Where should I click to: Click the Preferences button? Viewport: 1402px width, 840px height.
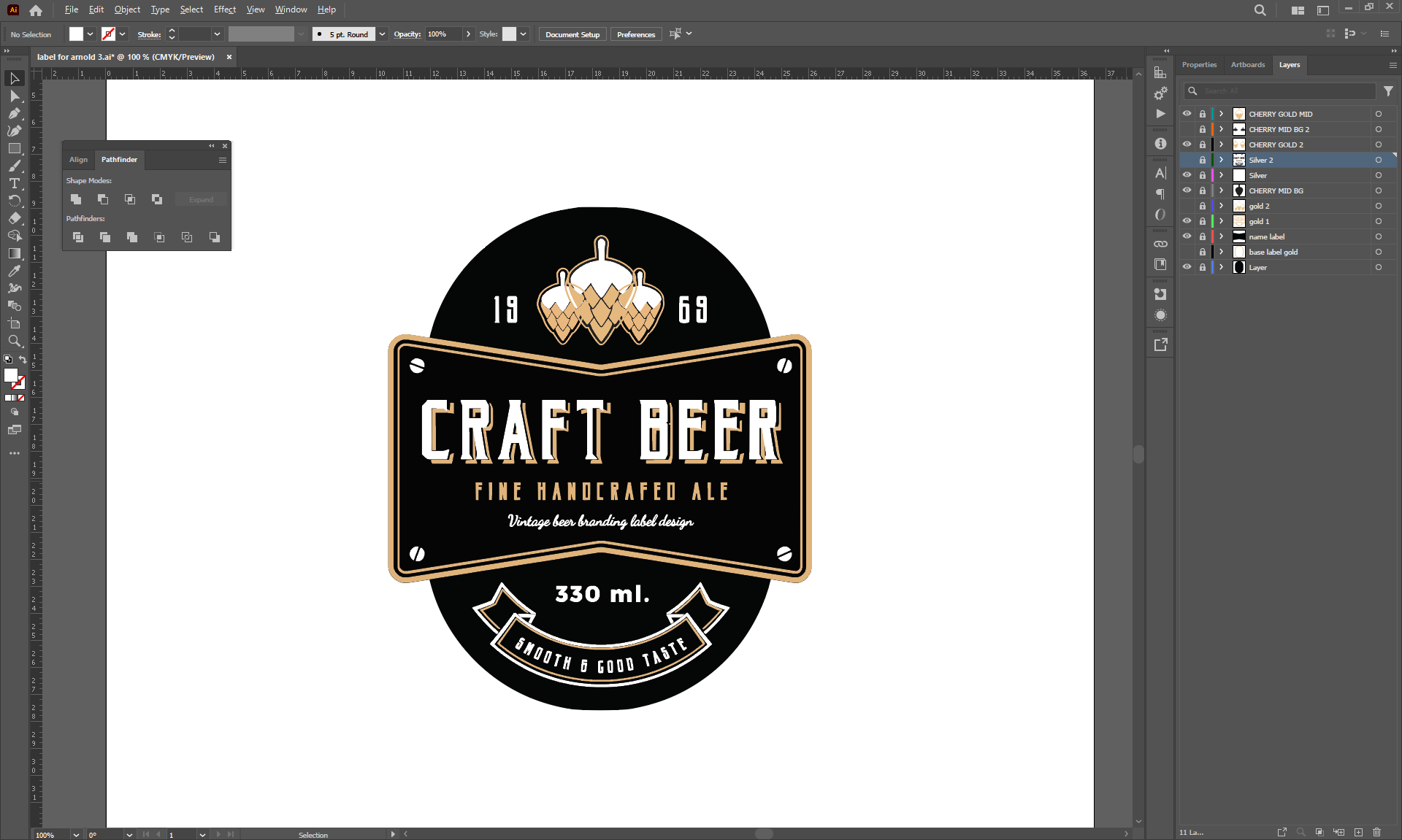pos(635,34)
